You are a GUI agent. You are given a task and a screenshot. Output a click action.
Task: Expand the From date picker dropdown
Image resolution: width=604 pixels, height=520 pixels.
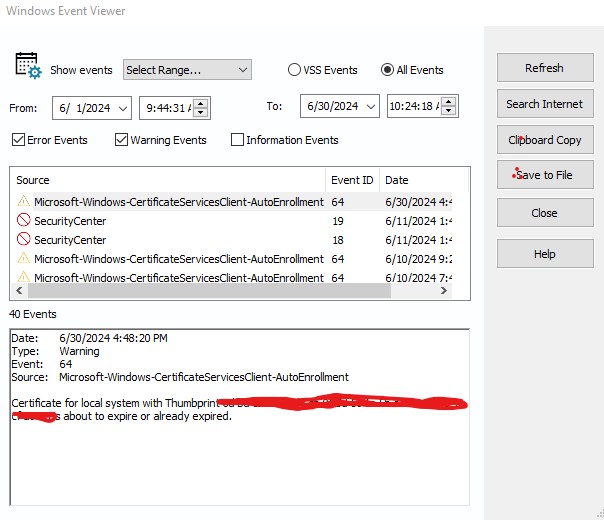click(x=123, y=107)
